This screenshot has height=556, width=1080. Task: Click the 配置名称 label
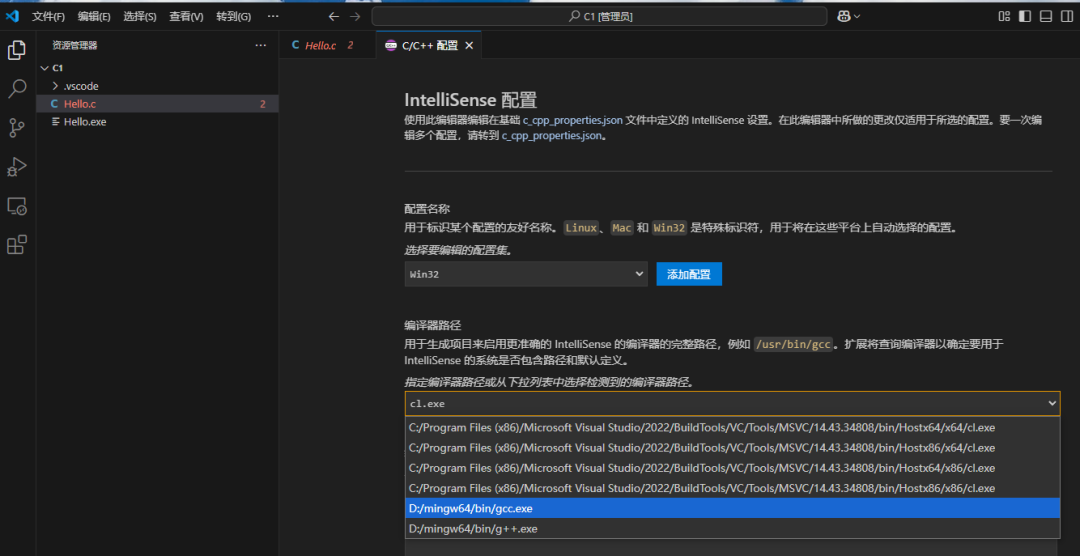point(426,208)
